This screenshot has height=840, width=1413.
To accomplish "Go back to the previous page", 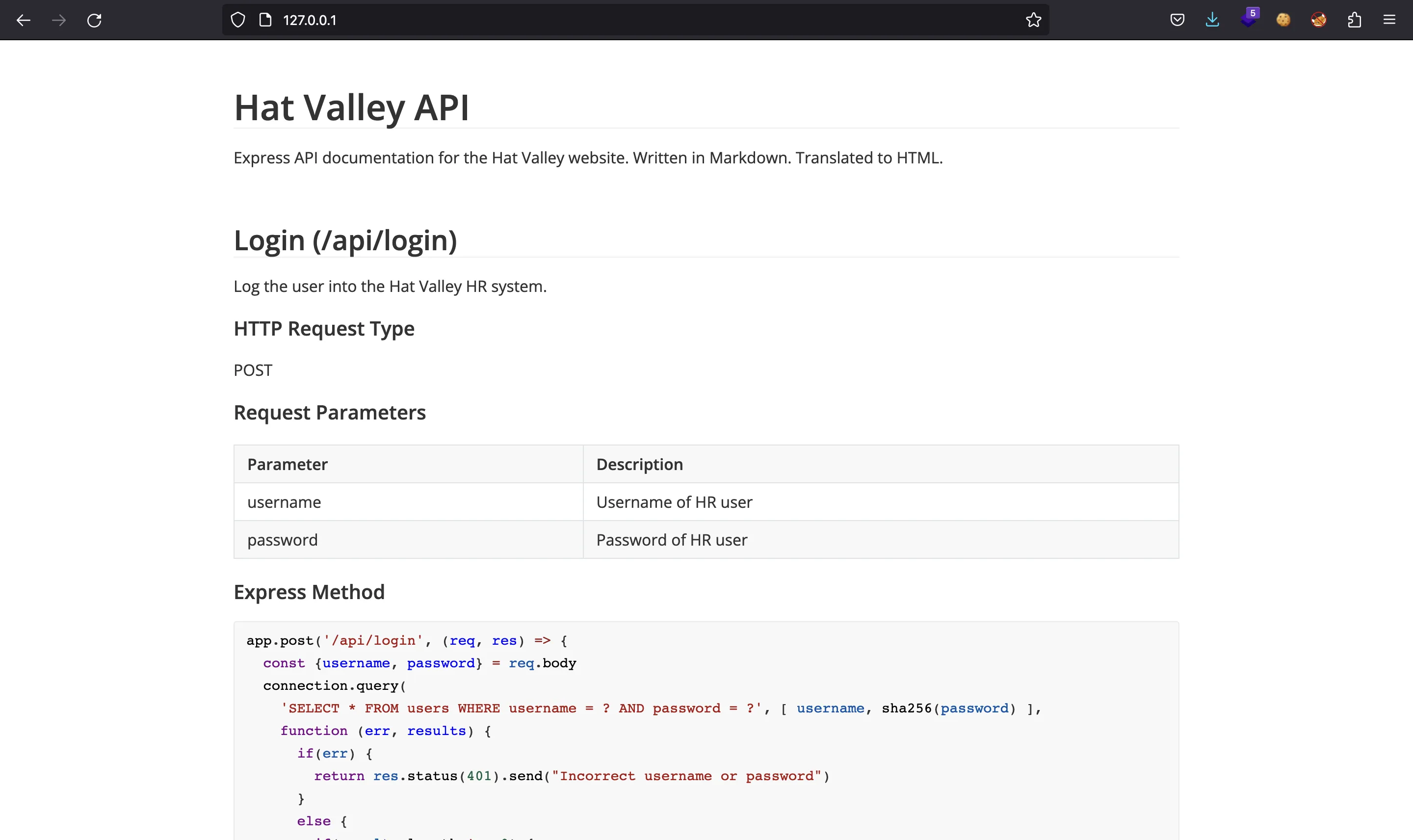I will tap(23, 21).
